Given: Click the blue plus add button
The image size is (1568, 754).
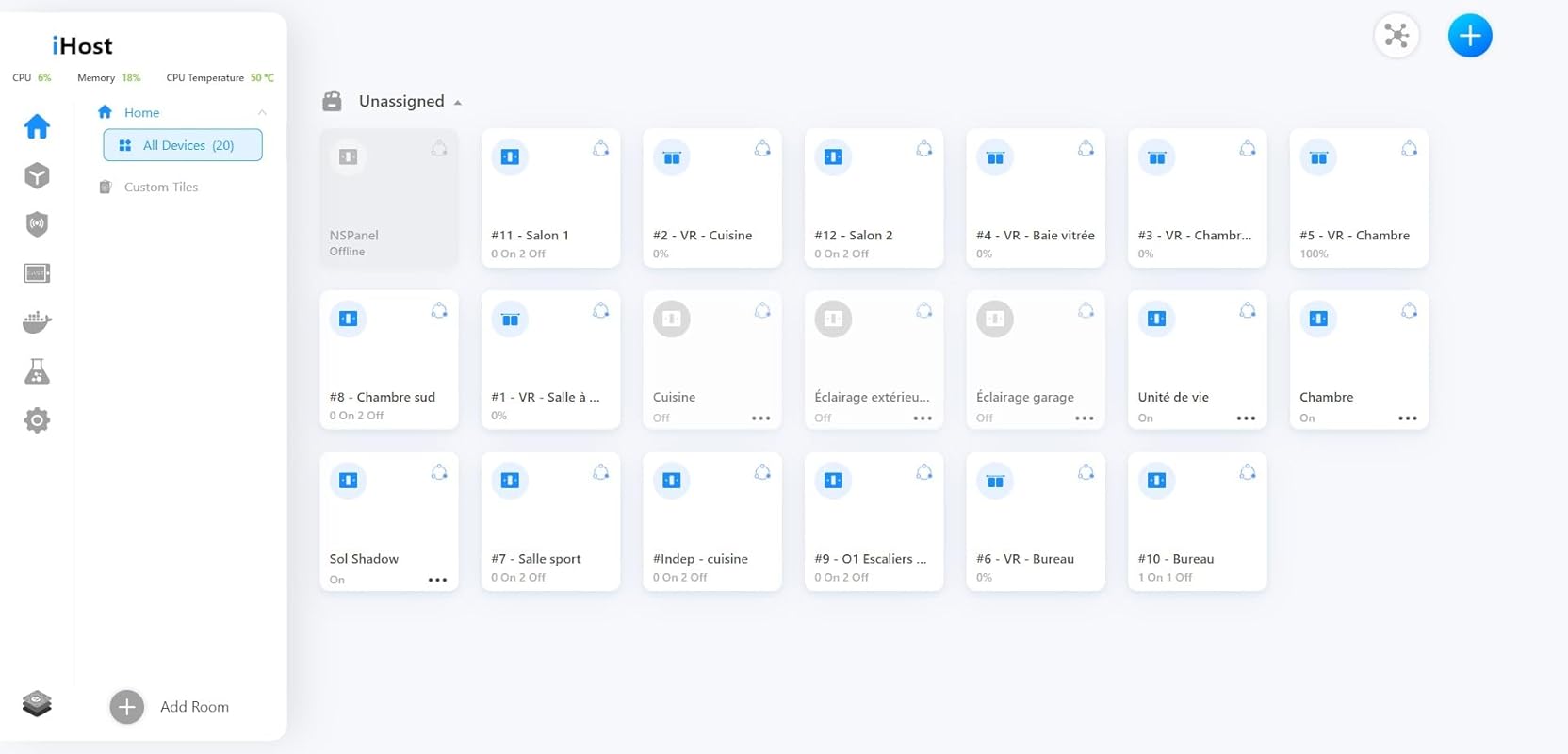Looking at the screenshot, I should 1470,36.
